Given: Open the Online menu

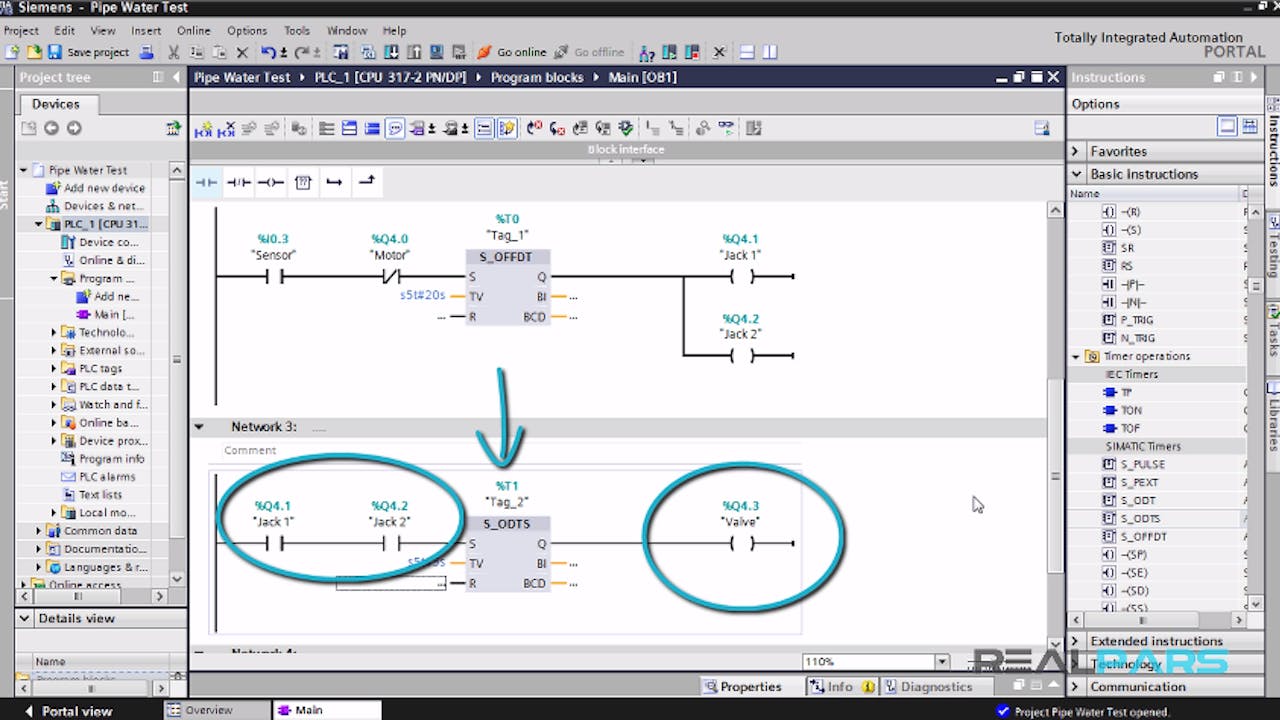Looking at the screenshot, I should pyautogui.click(x=194, y=31).
